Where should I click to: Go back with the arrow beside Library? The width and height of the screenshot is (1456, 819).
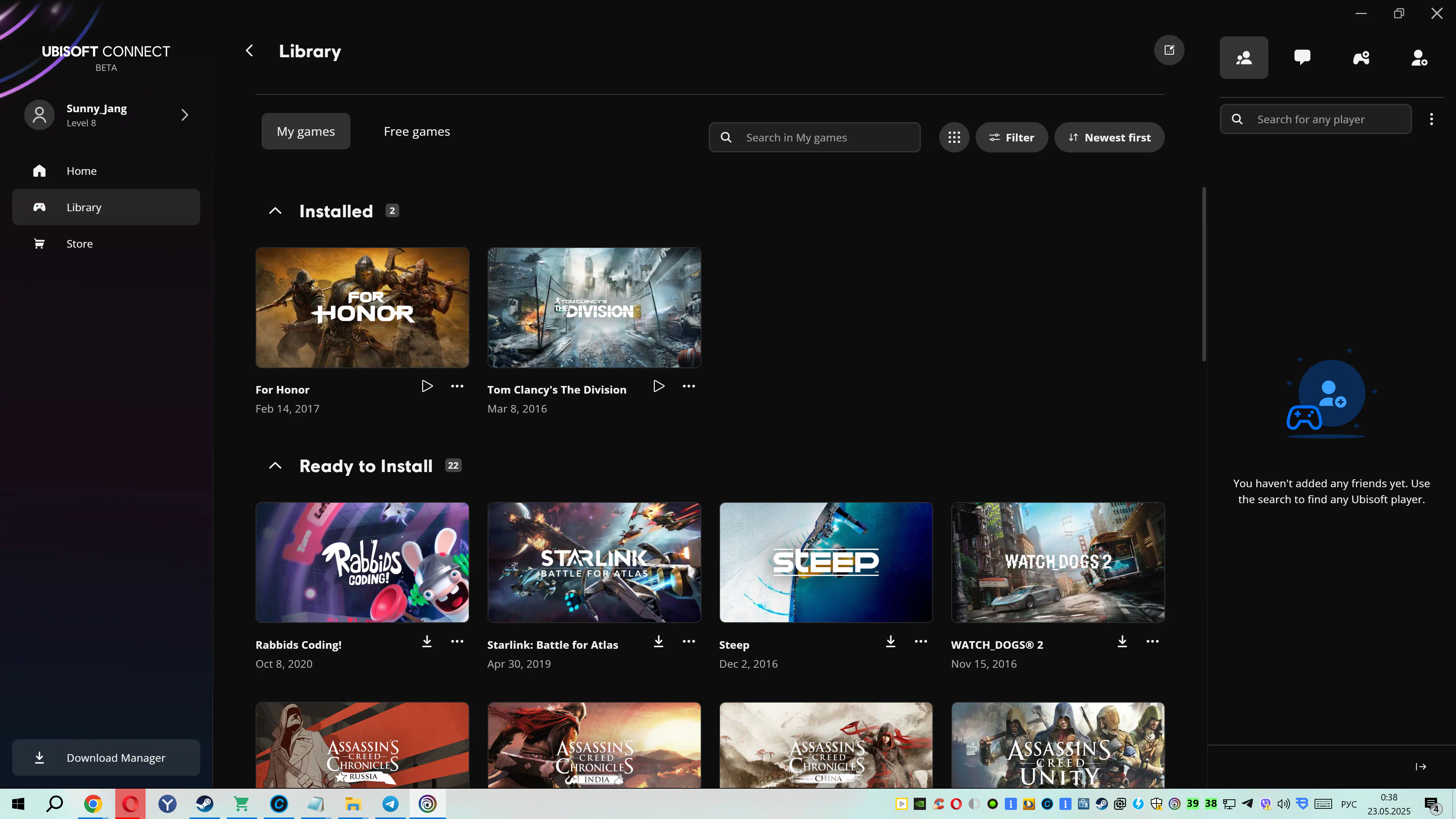click(249, 51)
